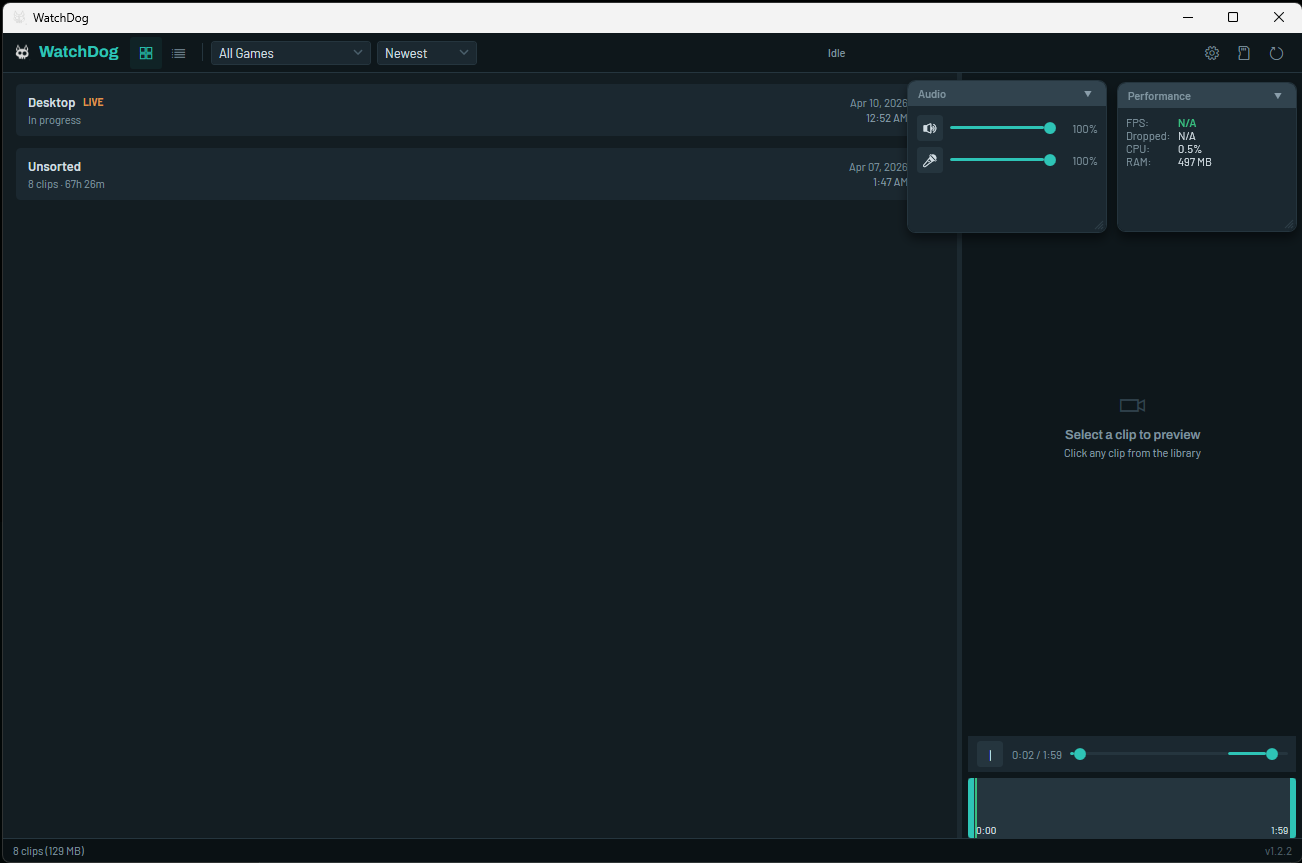Collapse the Performance panel
The width and height of the screenshot is (1302, 863).
pos(1277,95)
